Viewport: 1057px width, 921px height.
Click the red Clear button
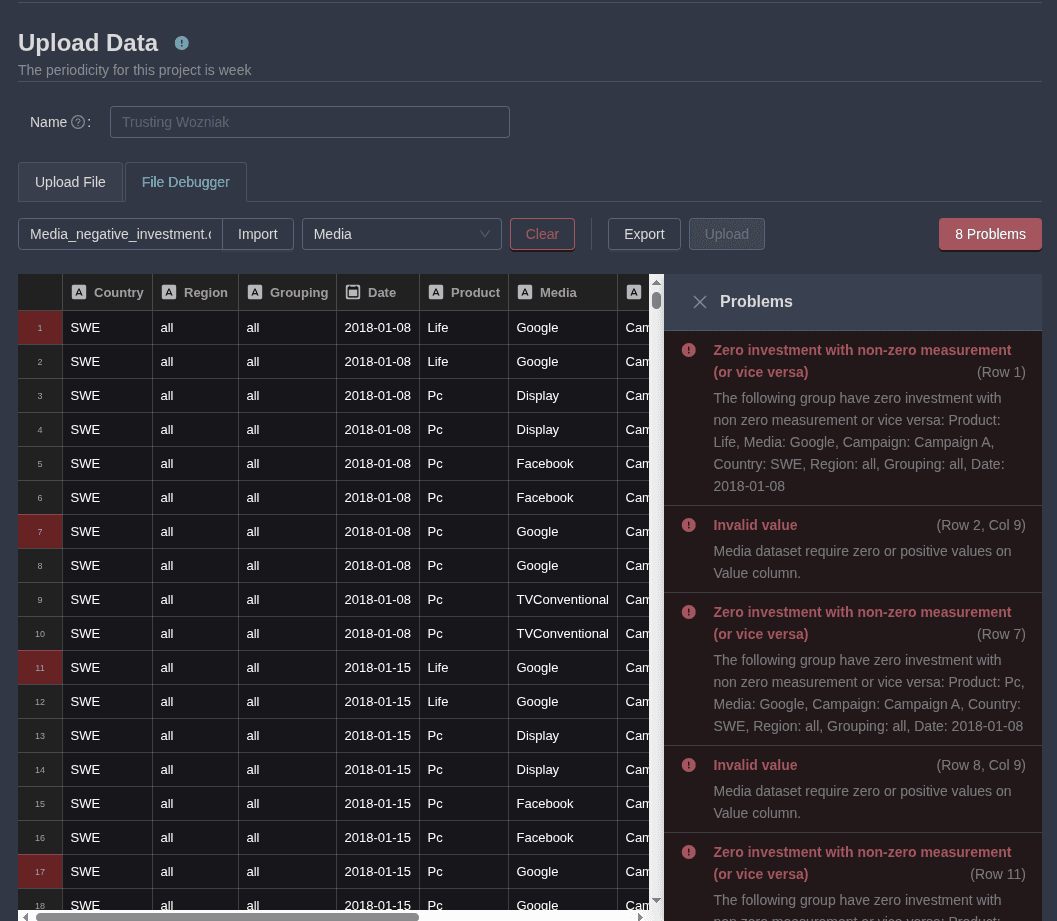click(542, 234)
